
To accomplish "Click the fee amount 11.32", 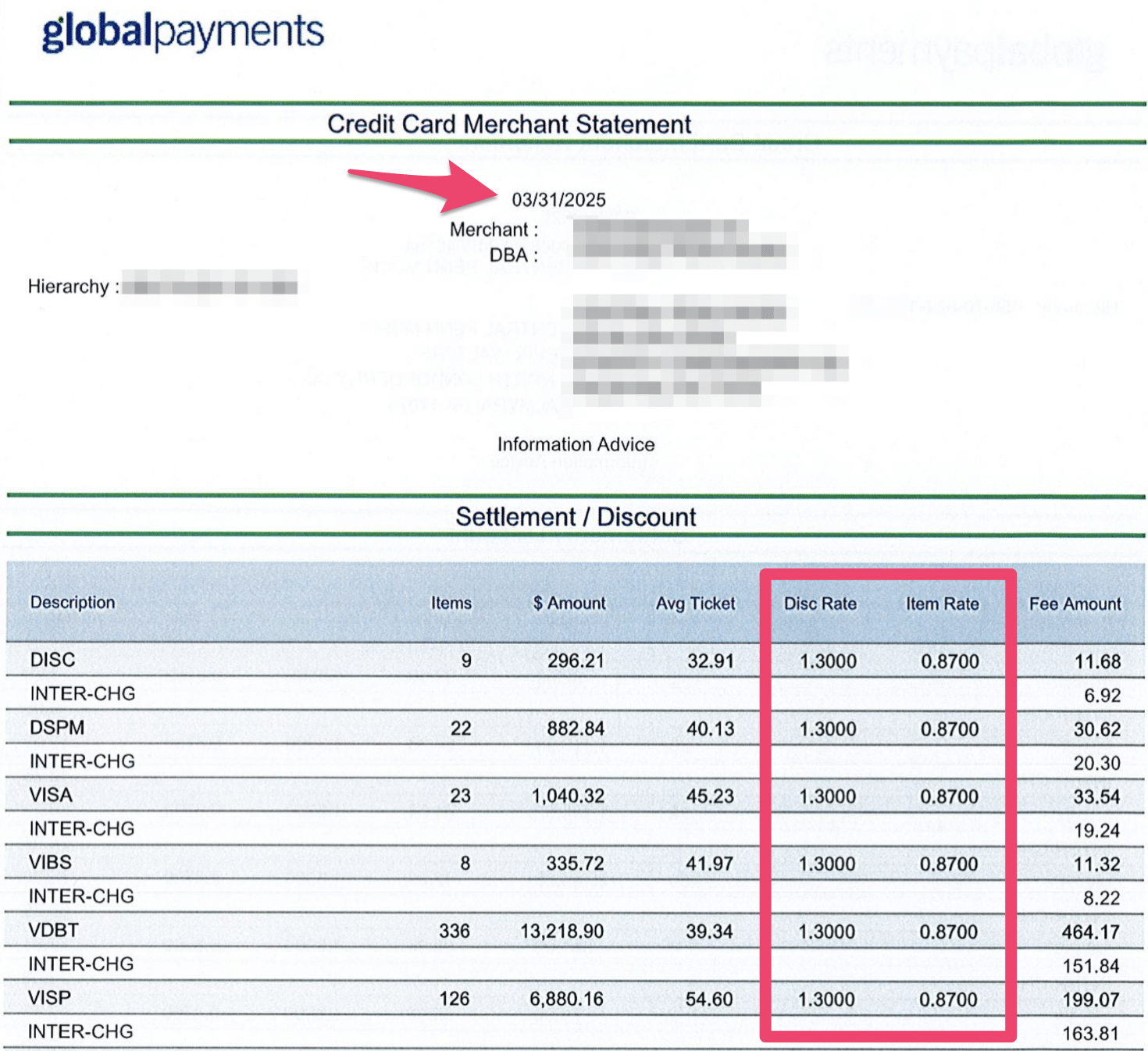I will (x=1096, y=864).
